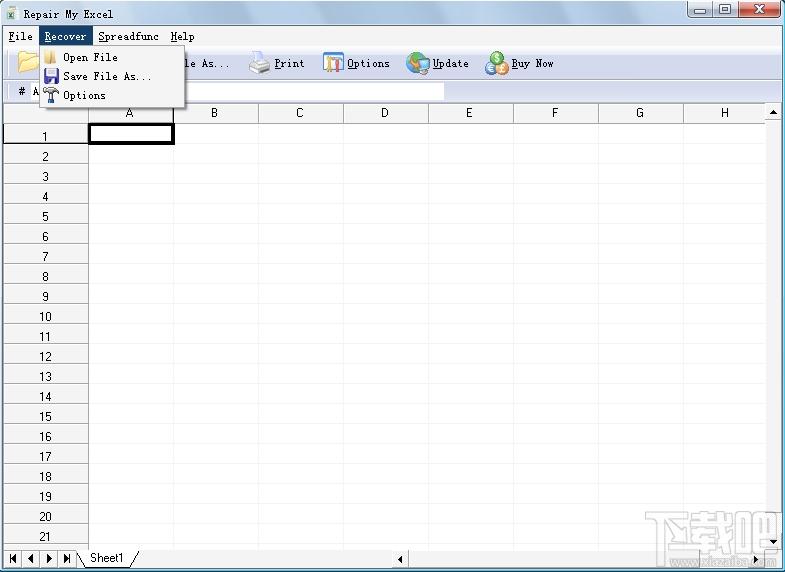Click the Buy Now coins icon
The image size is (785, 572).
497,64
